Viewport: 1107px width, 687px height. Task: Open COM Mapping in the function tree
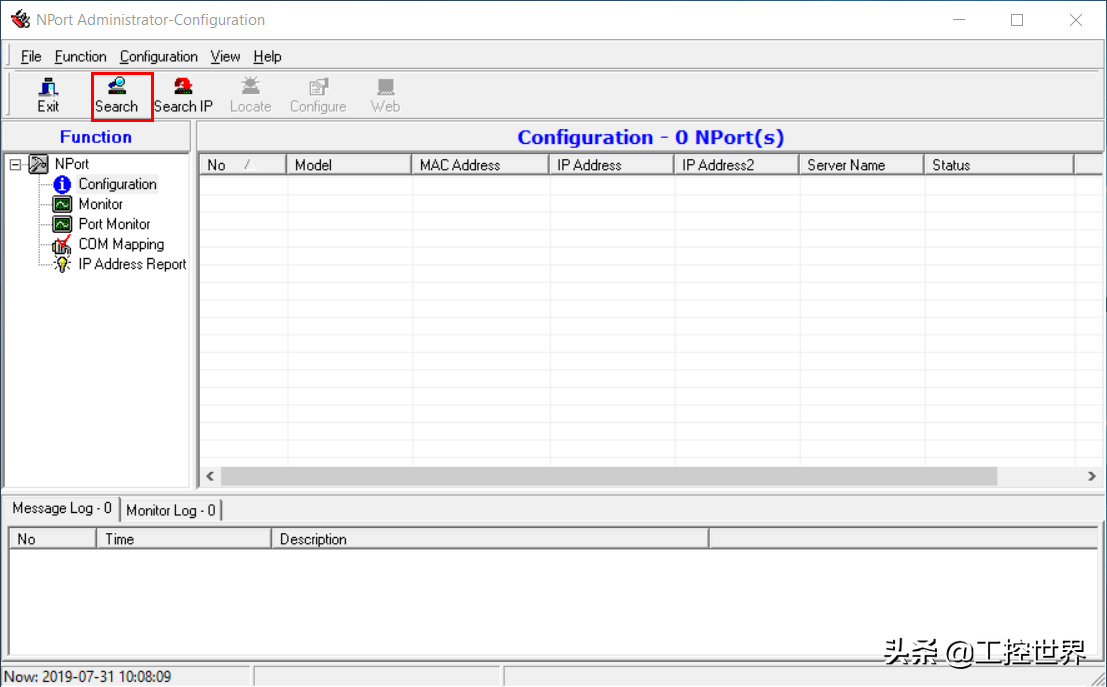pos(121,244)
